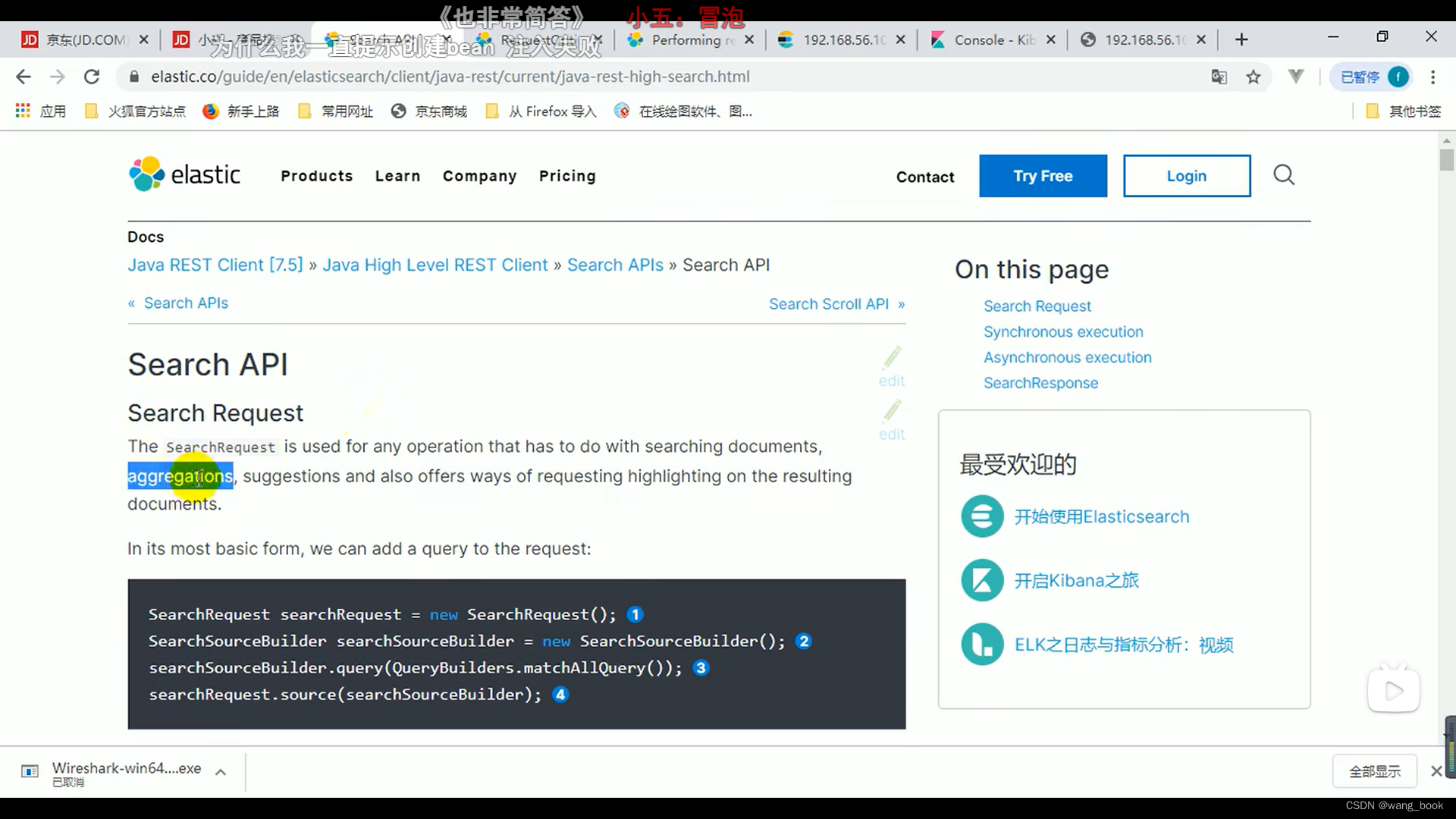The height and width of the screenshot is (819, 1456).
Task: Click the 全部显示 show all downloads button
Action: pyautogui.click(x=1375, y=771)
